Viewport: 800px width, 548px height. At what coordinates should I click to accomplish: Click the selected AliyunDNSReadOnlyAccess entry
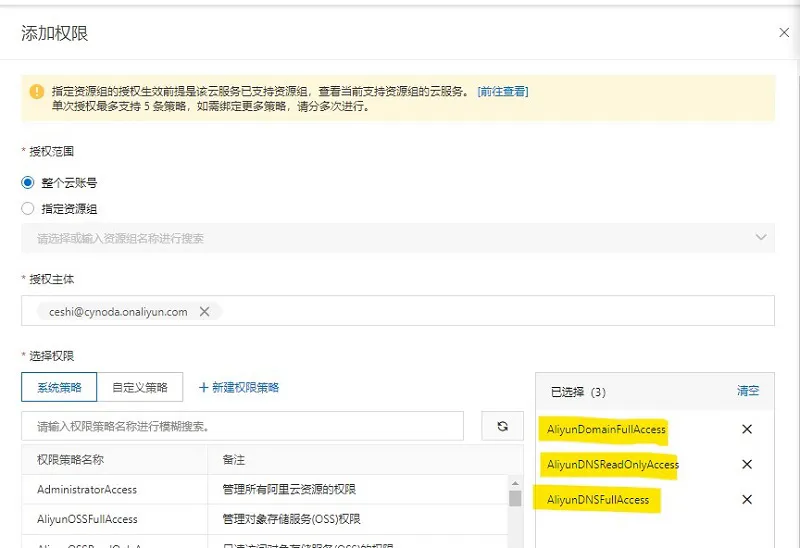click(x=613, y=464)
